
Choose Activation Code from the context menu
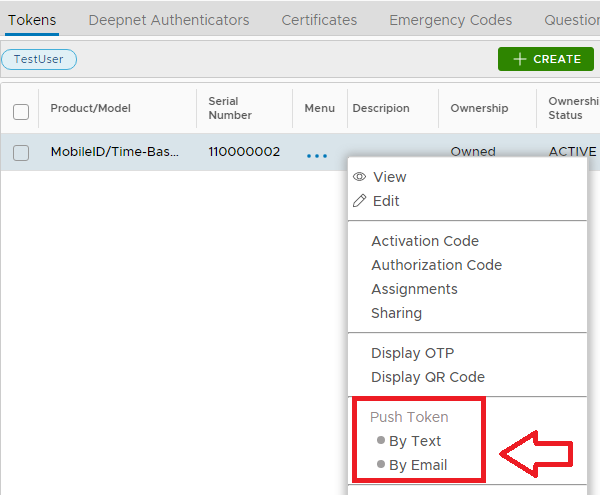[424, 241]
